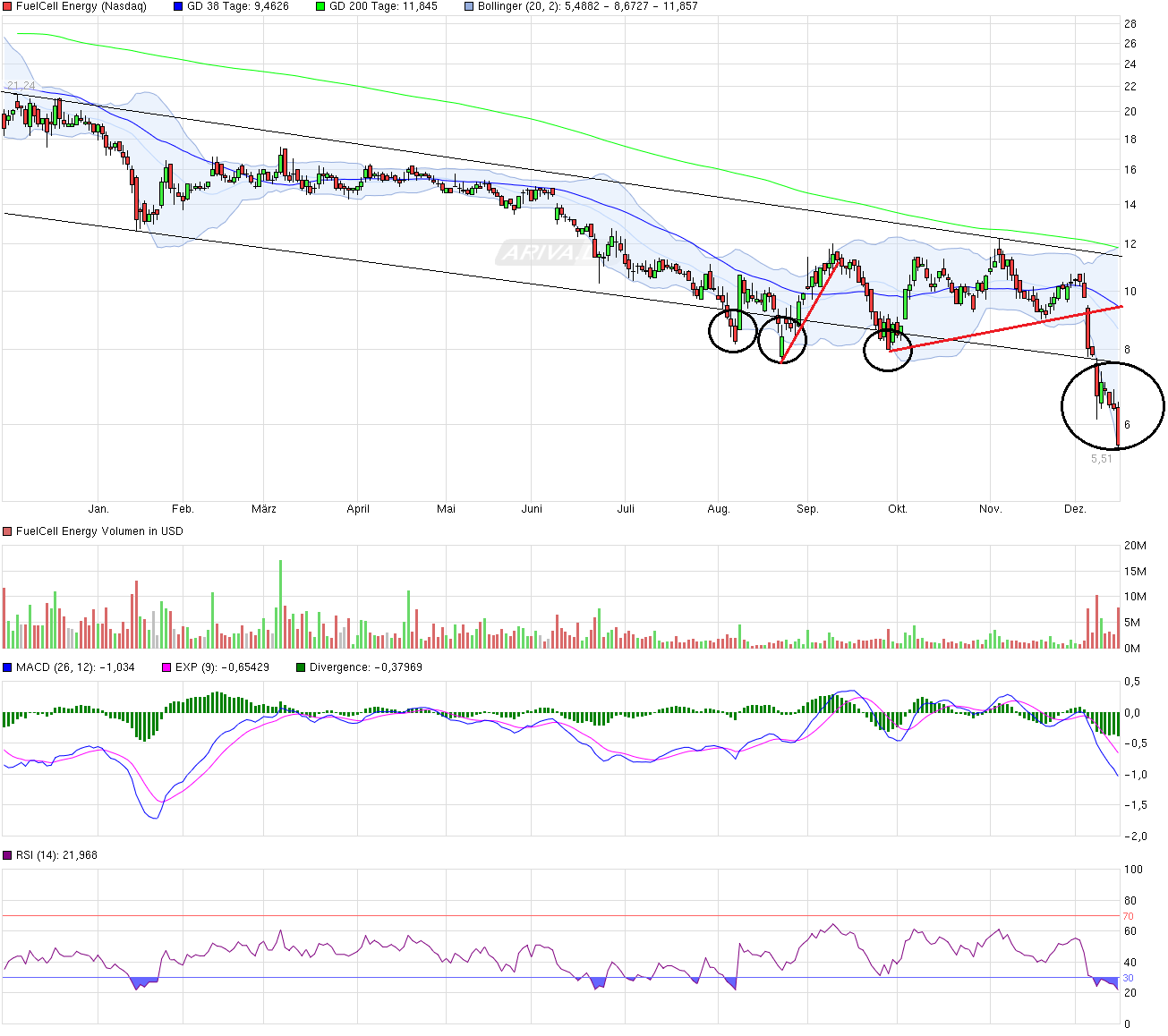This screenshot has width=1168, height=1036.
Task: Click the 40 value on the RSI axis
Action: click(x=1130, y=963)
